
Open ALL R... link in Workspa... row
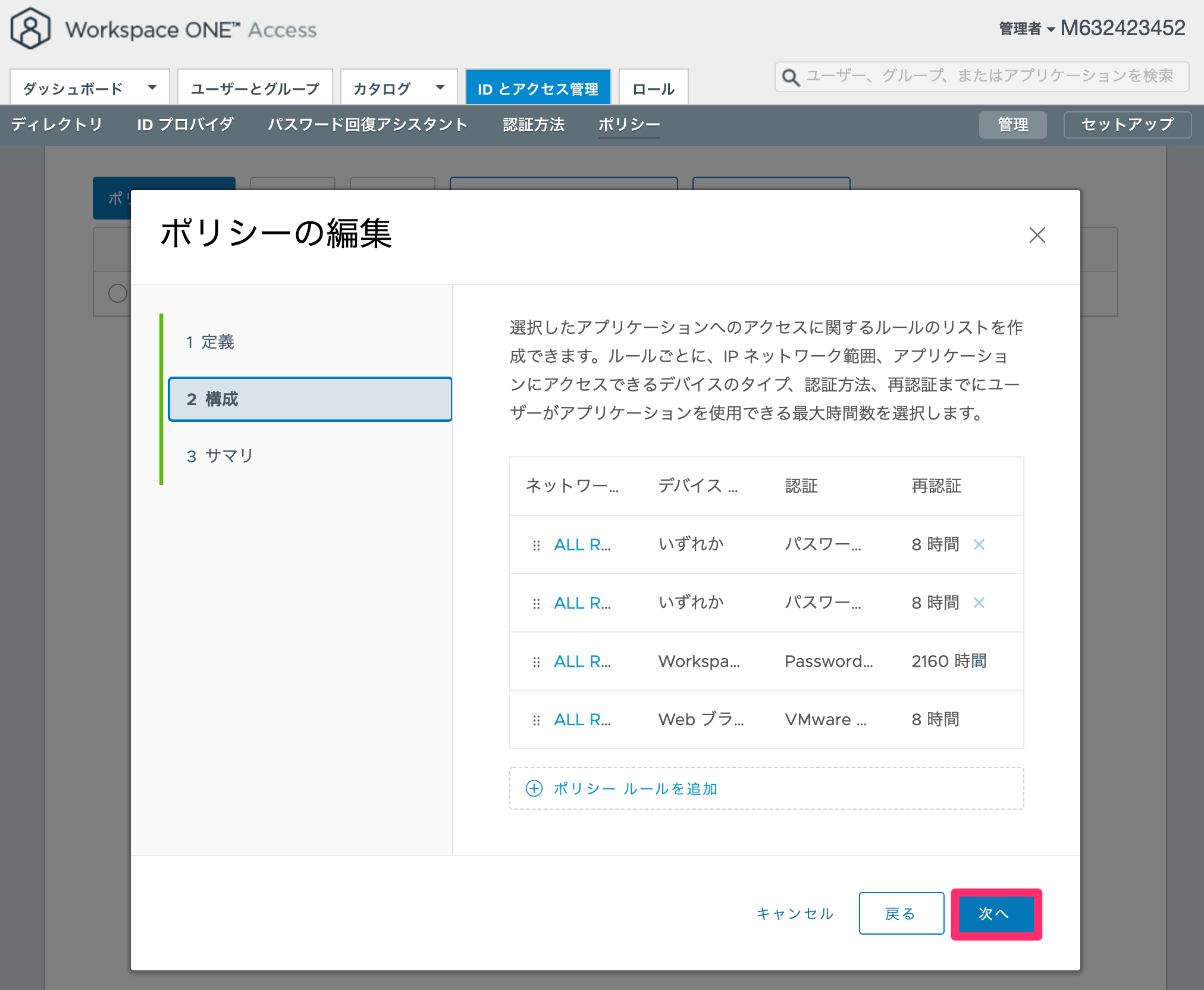(x=582, y=662)
